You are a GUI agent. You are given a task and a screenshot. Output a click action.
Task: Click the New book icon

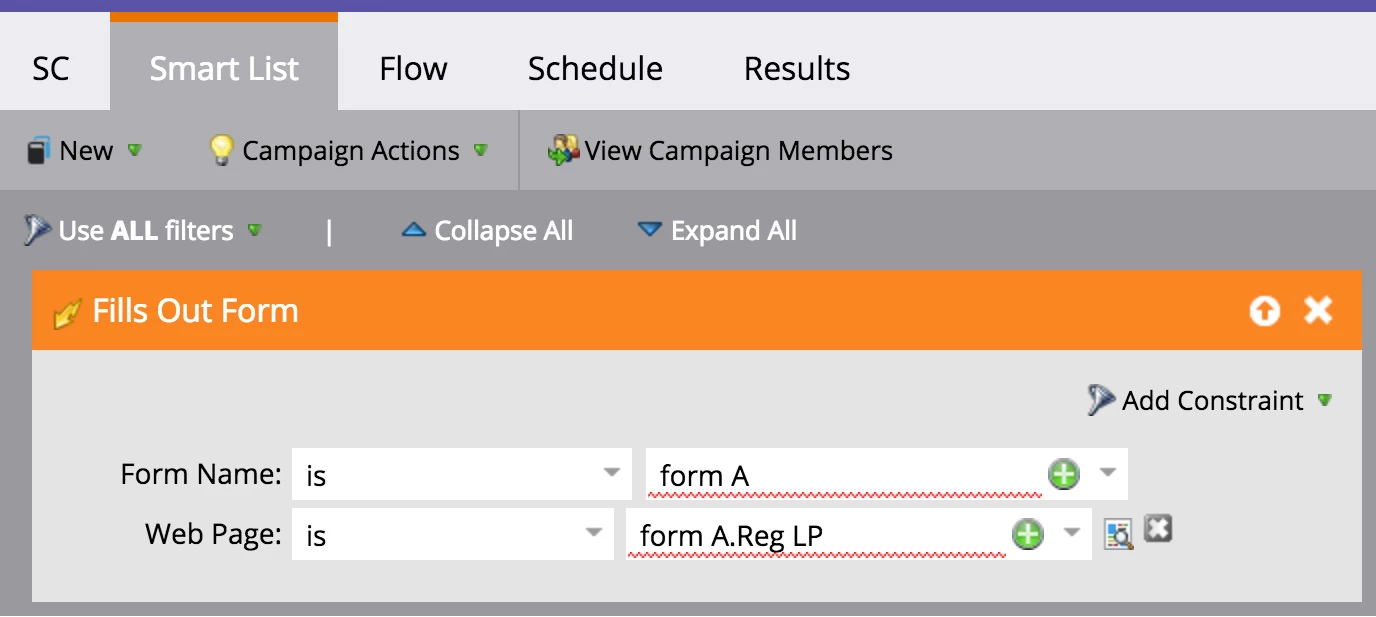[x=38, y=151]
